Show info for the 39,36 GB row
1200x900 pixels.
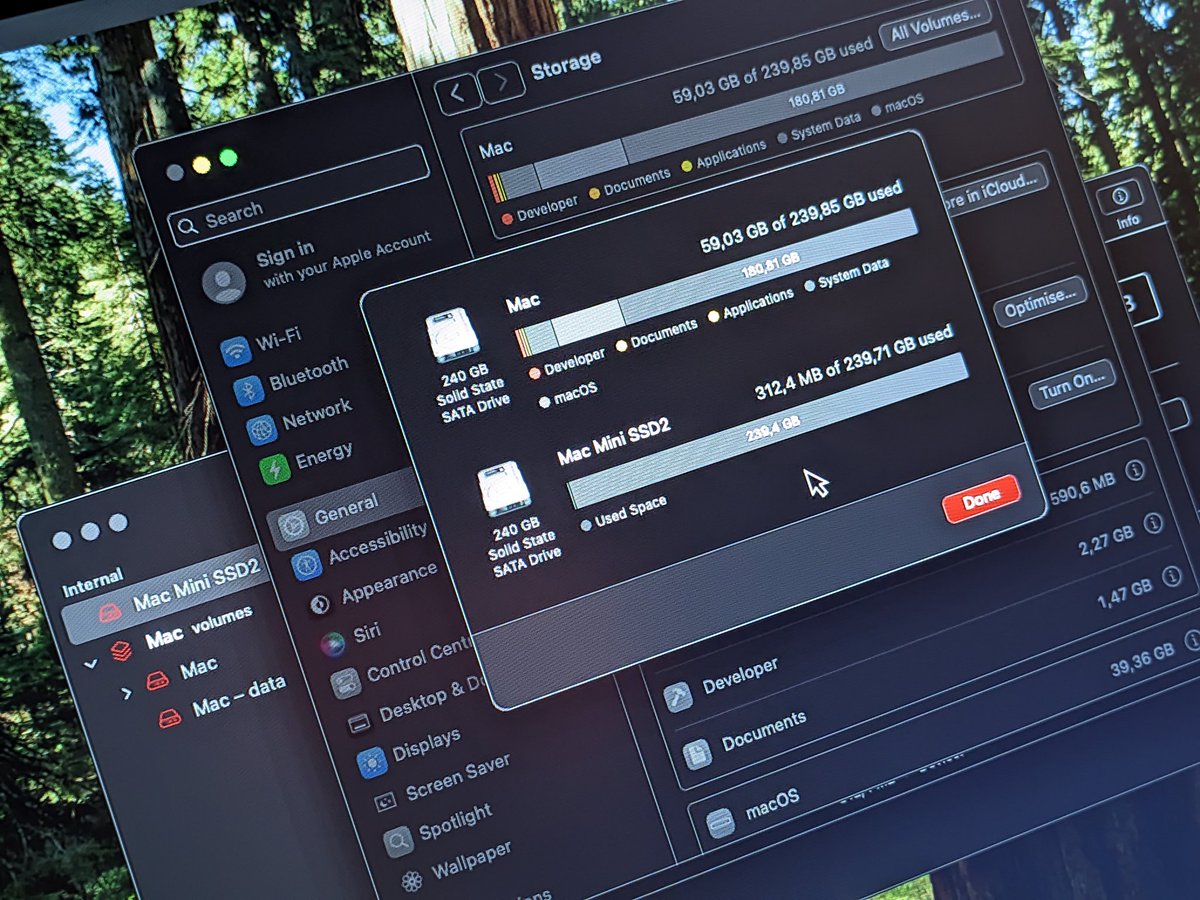coord(1193,641)
